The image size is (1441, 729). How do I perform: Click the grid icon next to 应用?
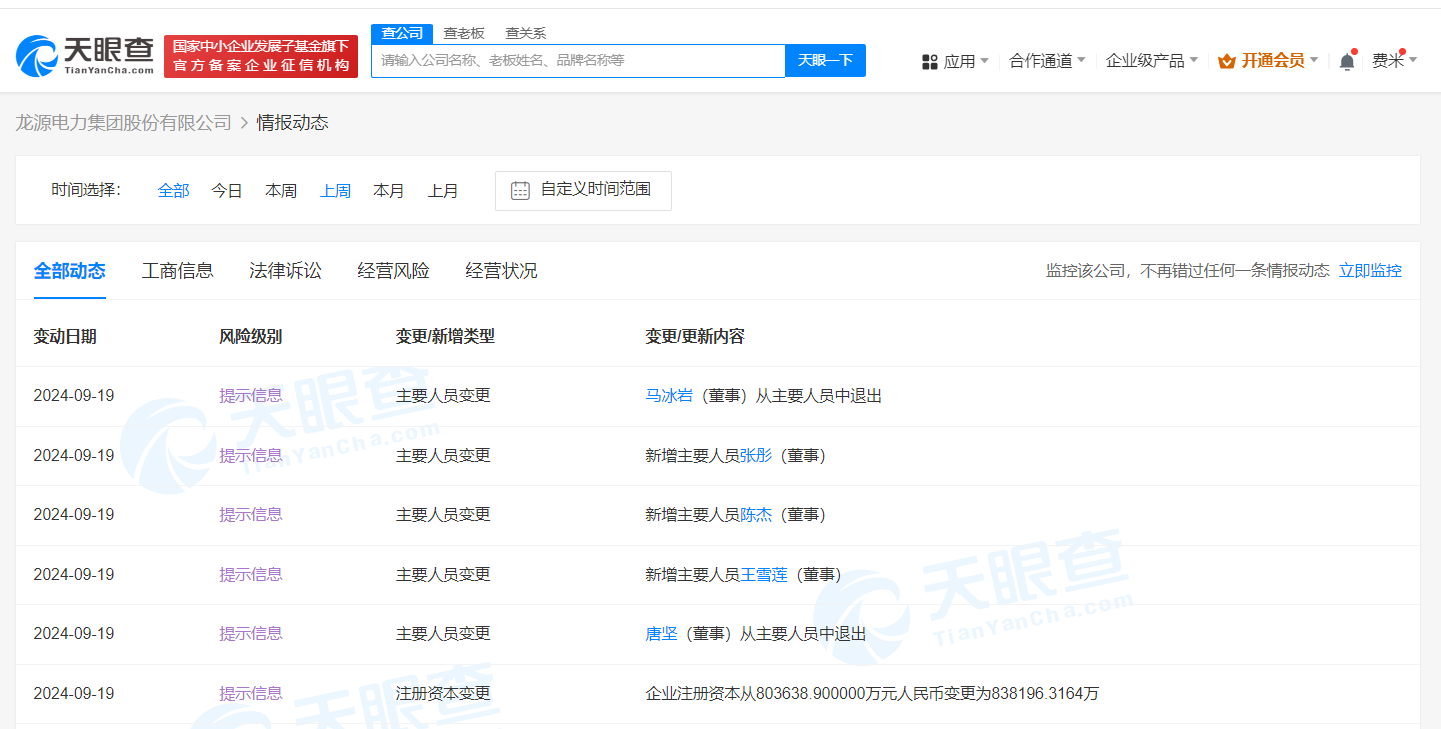point(929,60)
